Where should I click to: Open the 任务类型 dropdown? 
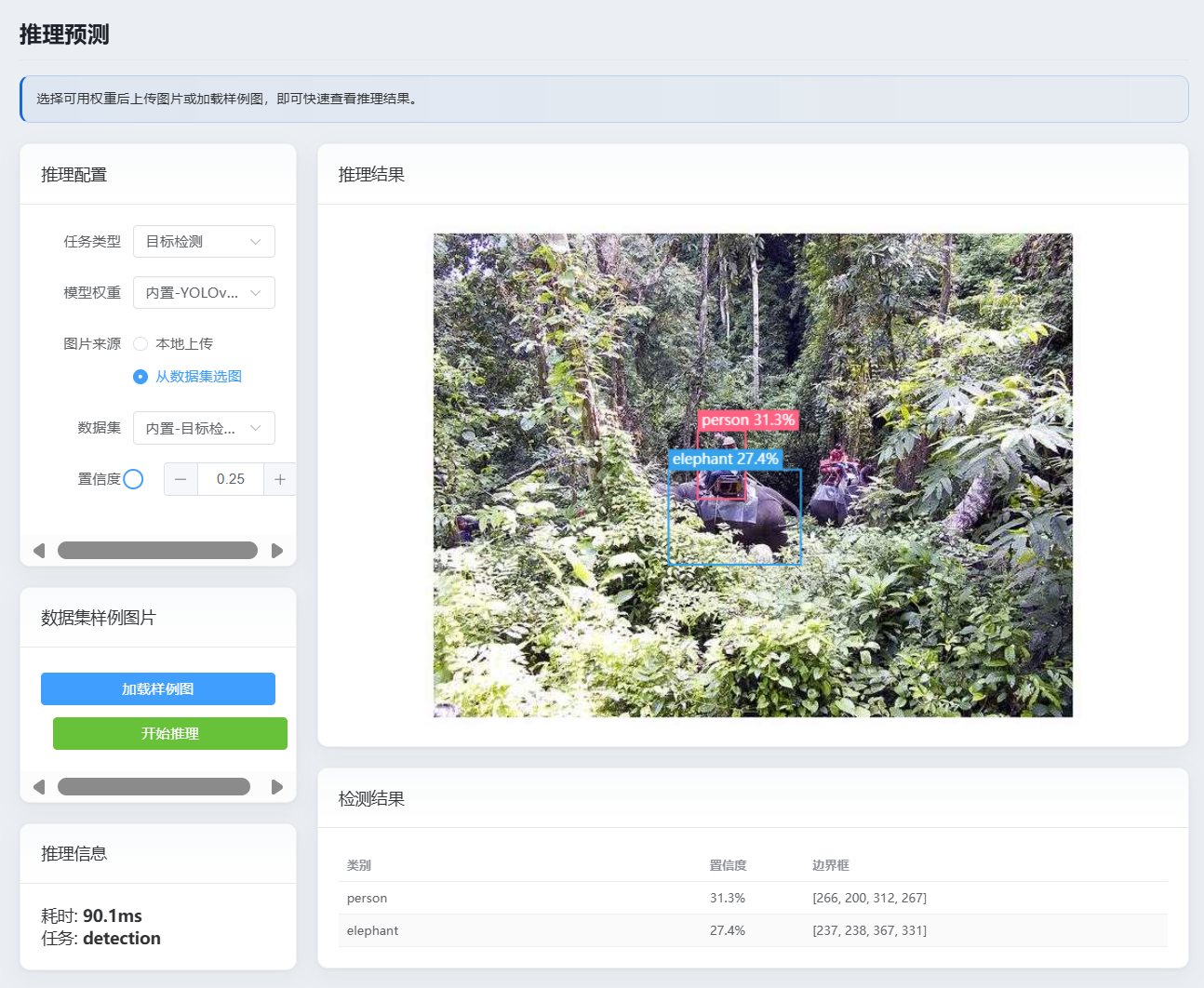pyautogui.click(x=204, y=242)
